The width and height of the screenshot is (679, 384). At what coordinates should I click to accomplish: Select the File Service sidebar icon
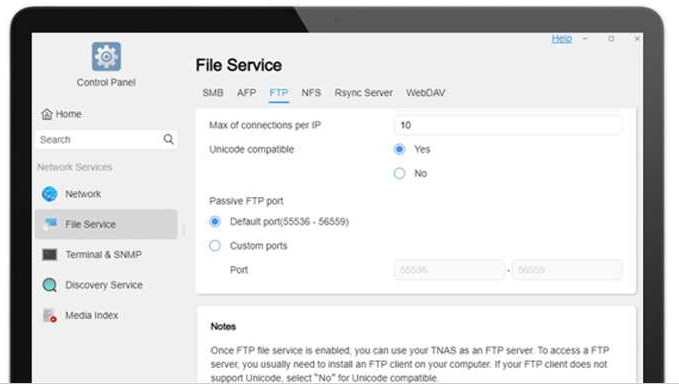pyautogui.click(x=50, y=224)
